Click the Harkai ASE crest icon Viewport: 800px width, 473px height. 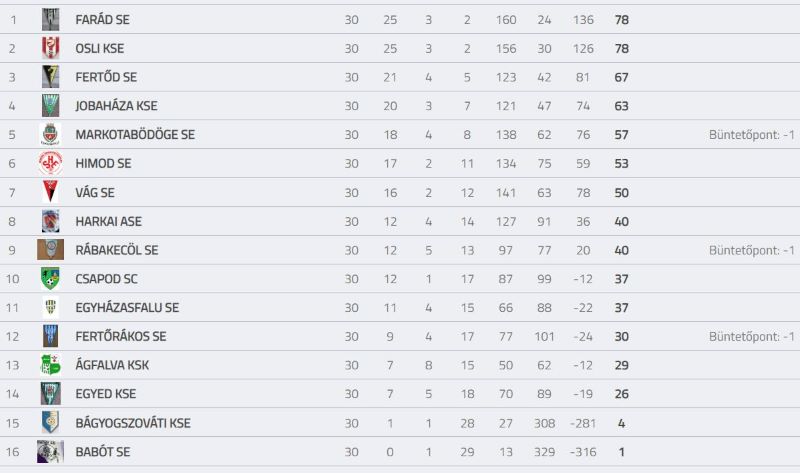click(50, 221)
